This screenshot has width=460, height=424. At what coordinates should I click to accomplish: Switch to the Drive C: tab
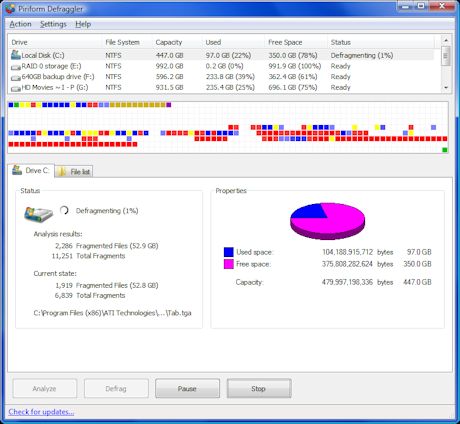31,171
